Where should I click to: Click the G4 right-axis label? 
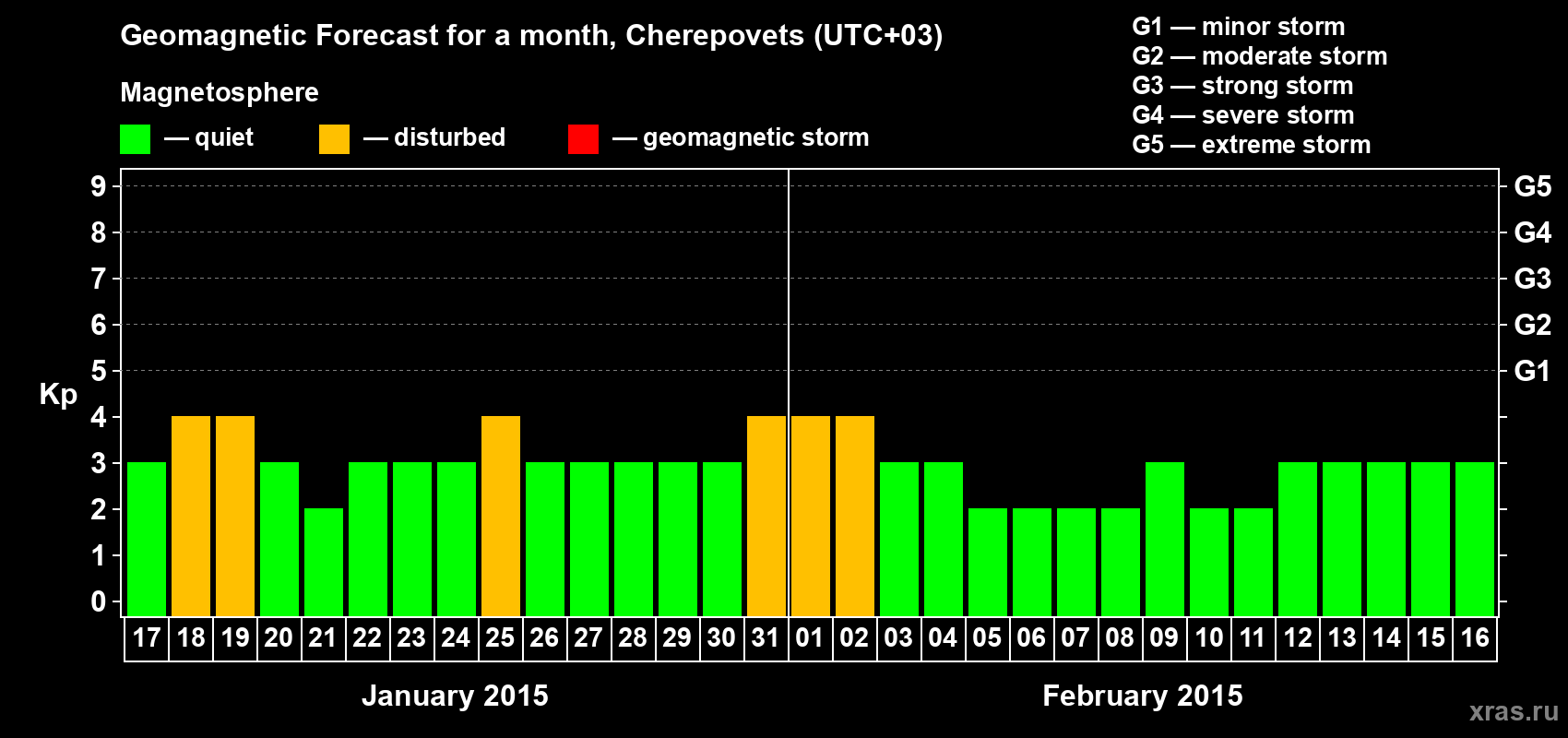tap(1532, 232)
